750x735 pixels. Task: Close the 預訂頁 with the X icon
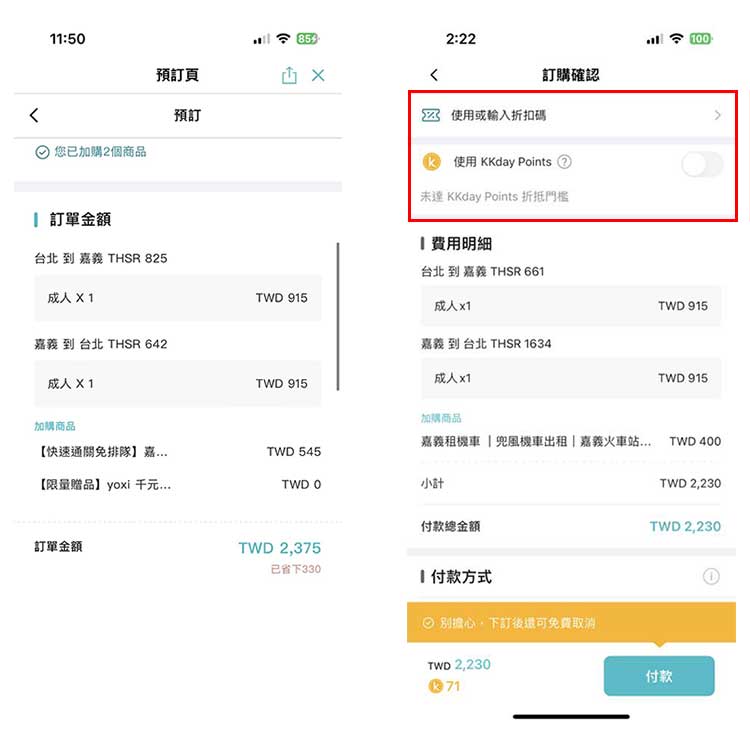[318, 75]
